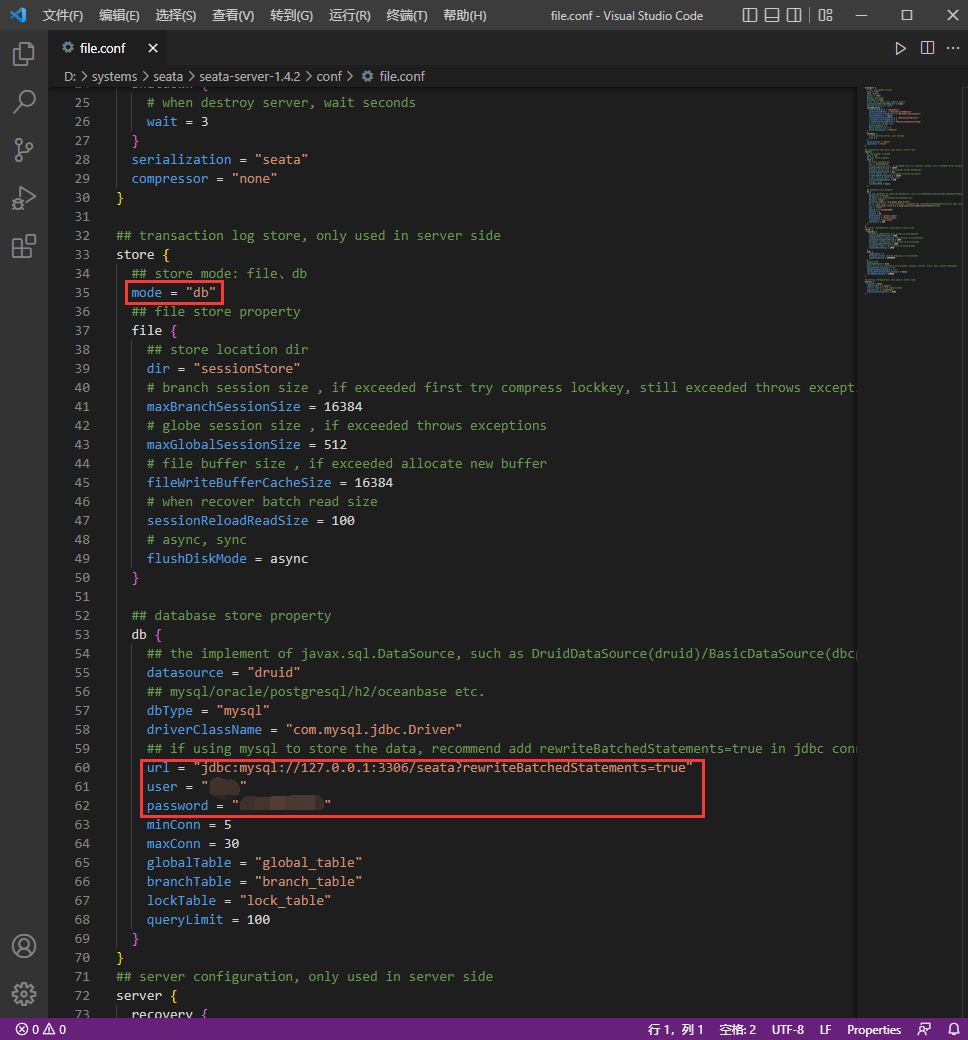968x1040 pixels.
Task: Click 'seata-server-1.4.2' breadcrumb segment
Action: click(x=249, y=76)
